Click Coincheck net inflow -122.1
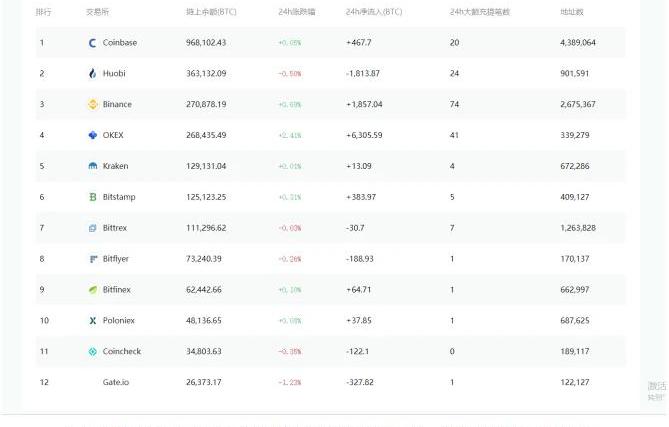 pos(358,351)
